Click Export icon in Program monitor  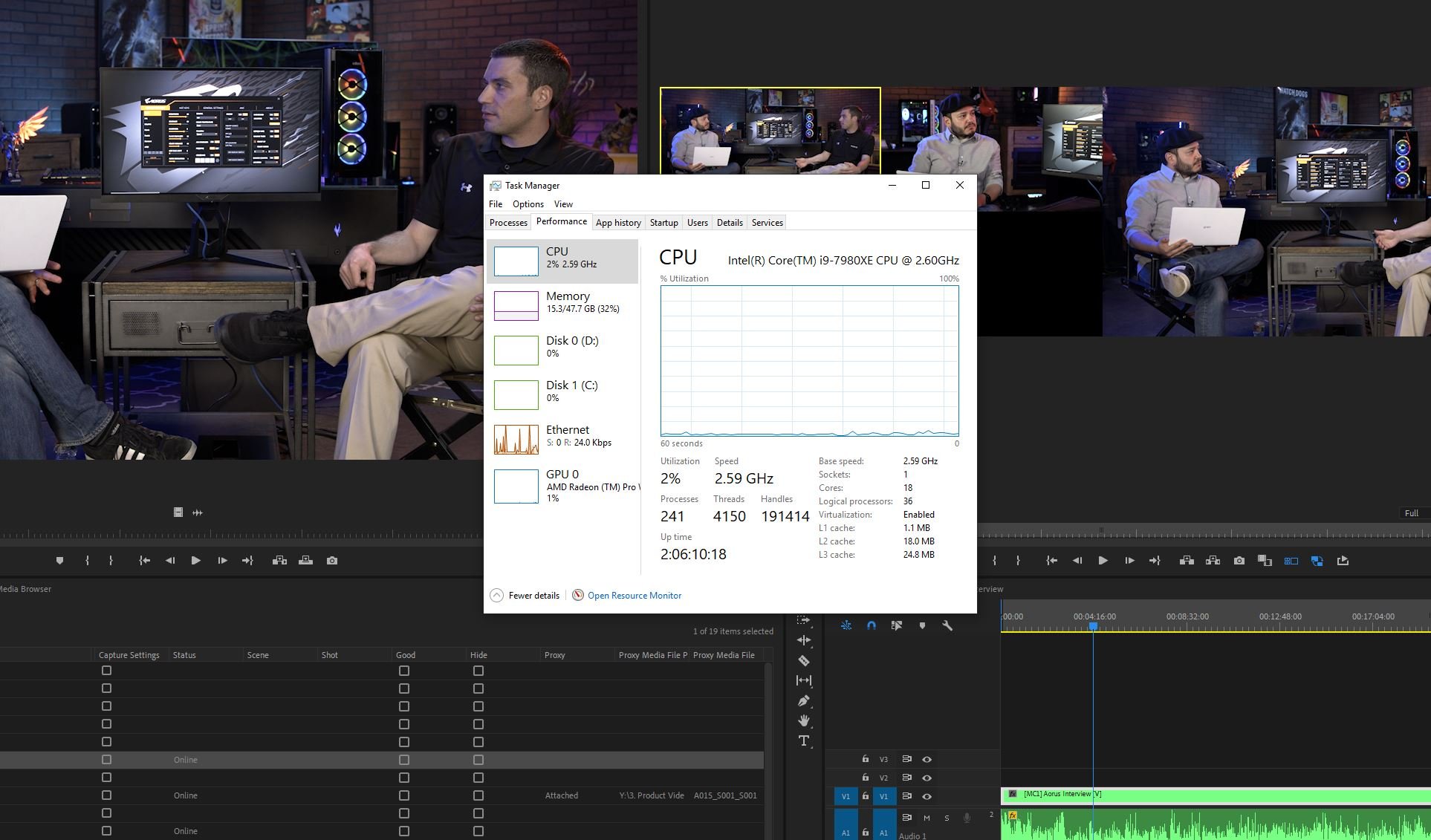[1343, 561]
